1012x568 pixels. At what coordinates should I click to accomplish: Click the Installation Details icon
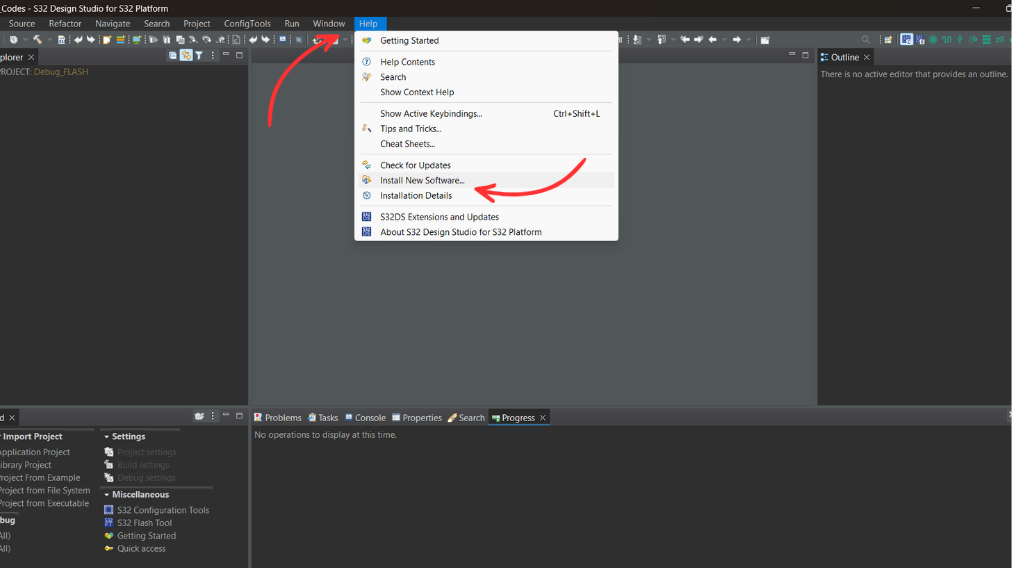[367, 196]
